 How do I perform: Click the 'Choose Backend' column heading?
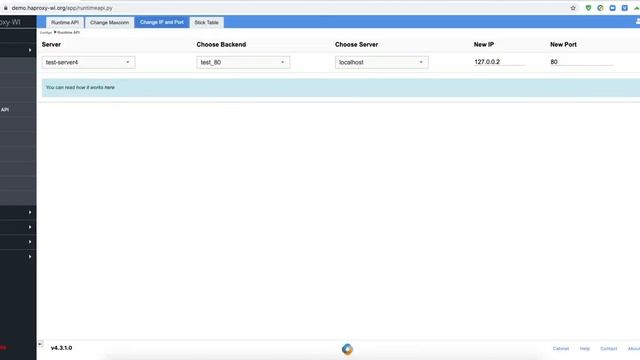pyautogui.click(x=221, y=44)
